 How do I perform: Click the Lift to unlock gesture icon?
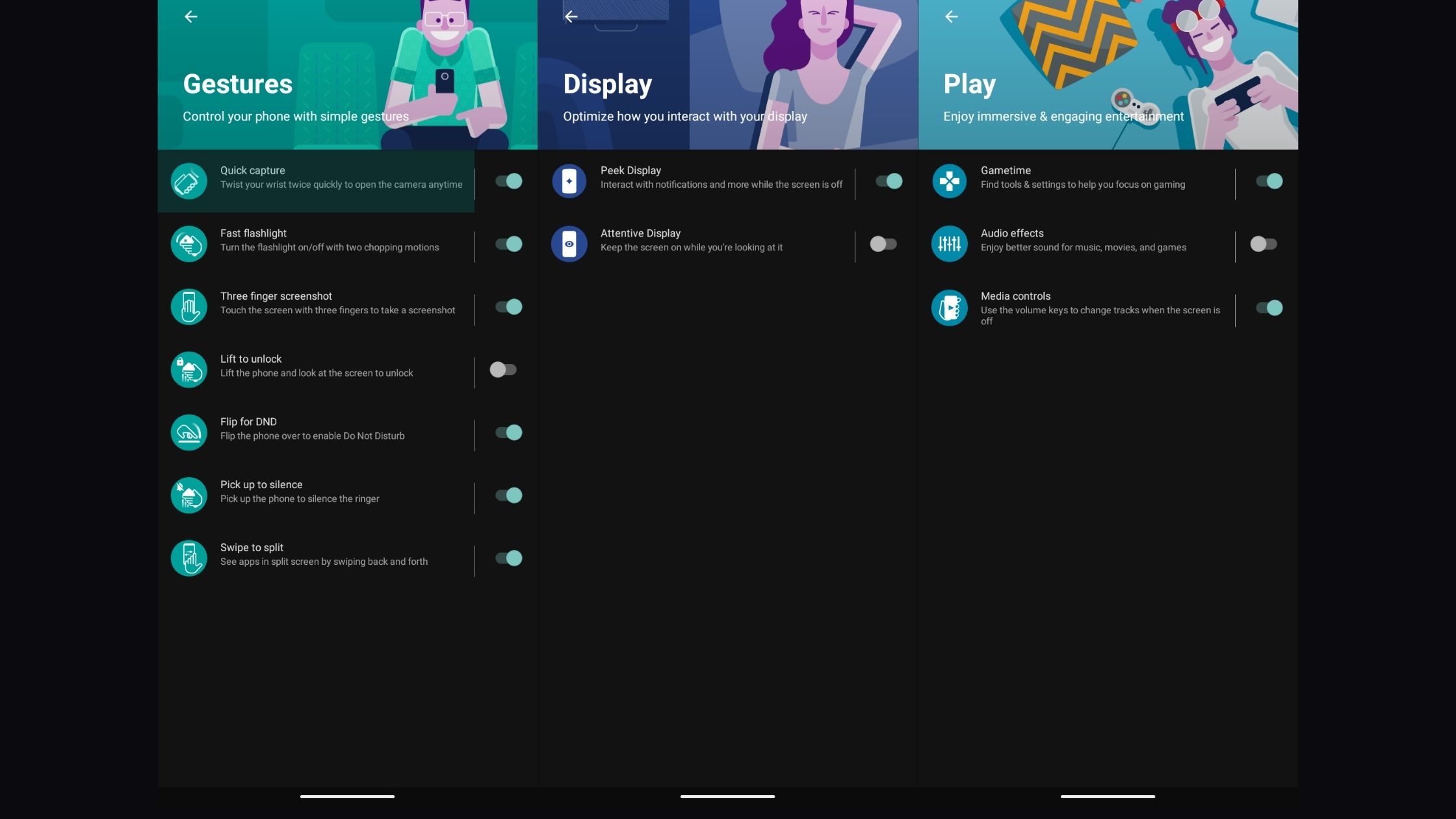(x=189, y=369)
